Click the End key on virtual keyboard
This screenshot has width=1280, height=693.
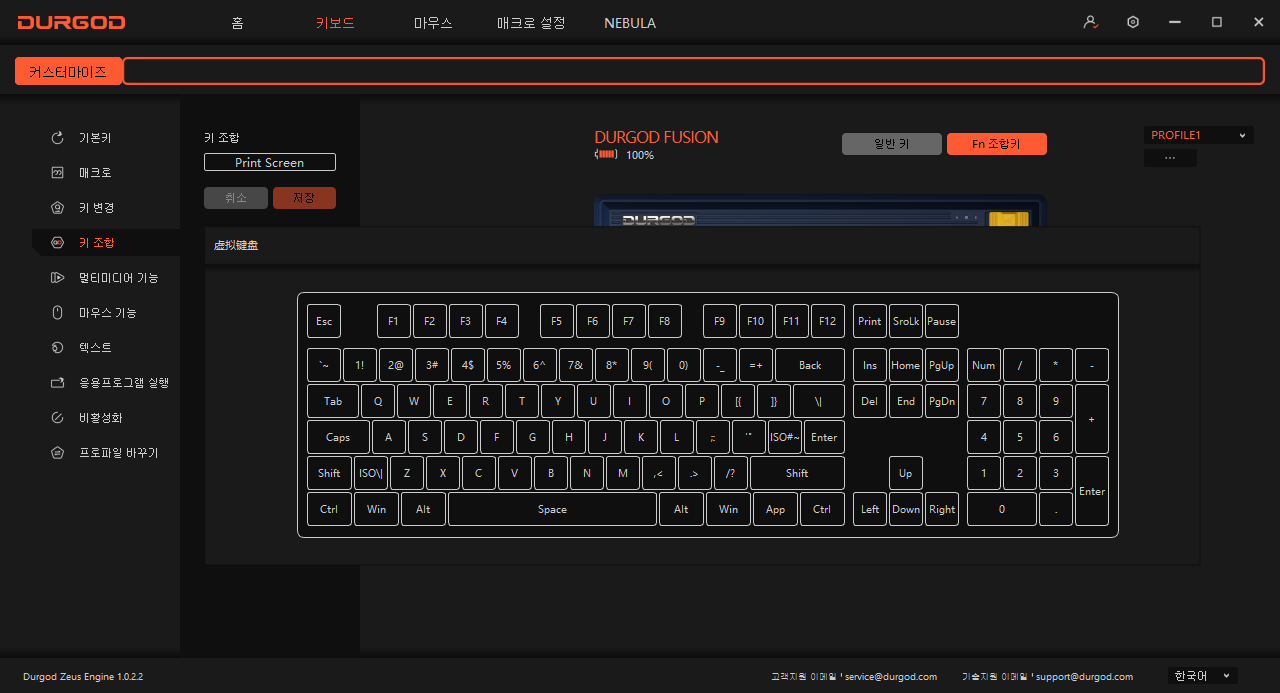(906, 401)
